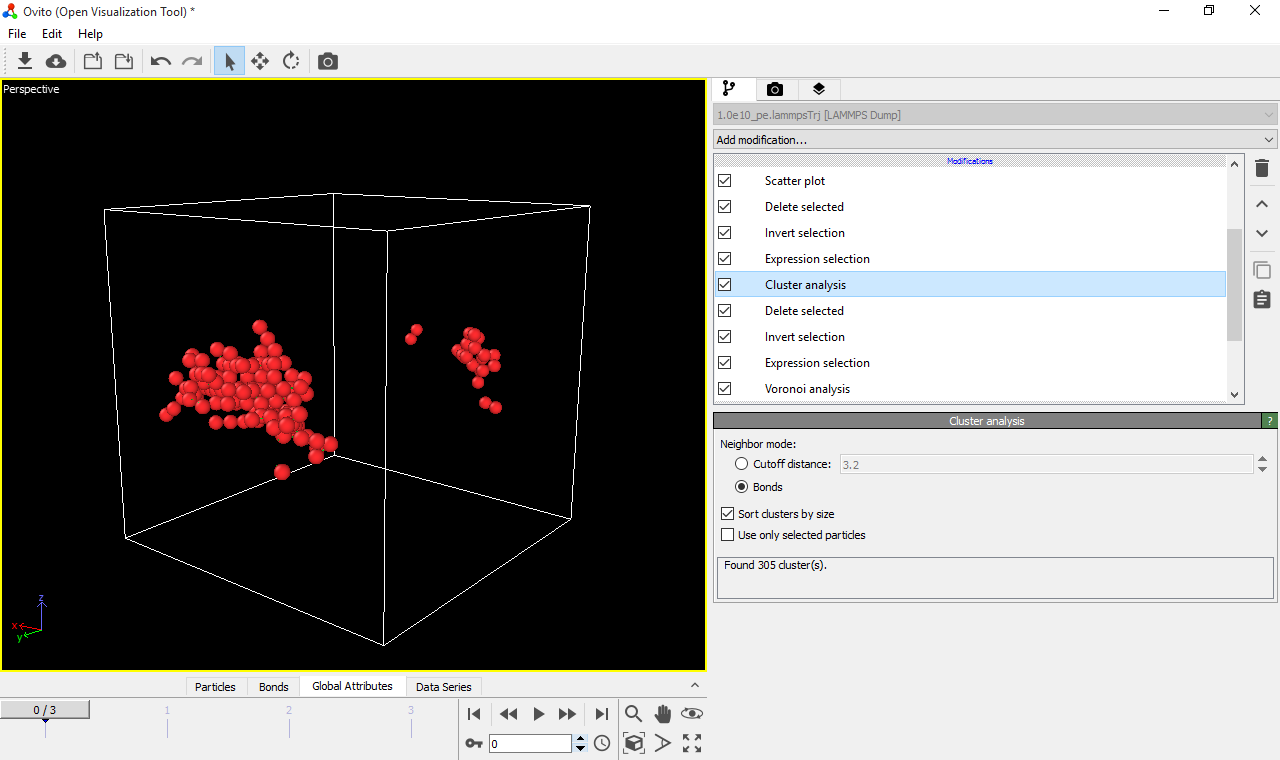Open the Edit menu
1280x760 pixels.
51,33
